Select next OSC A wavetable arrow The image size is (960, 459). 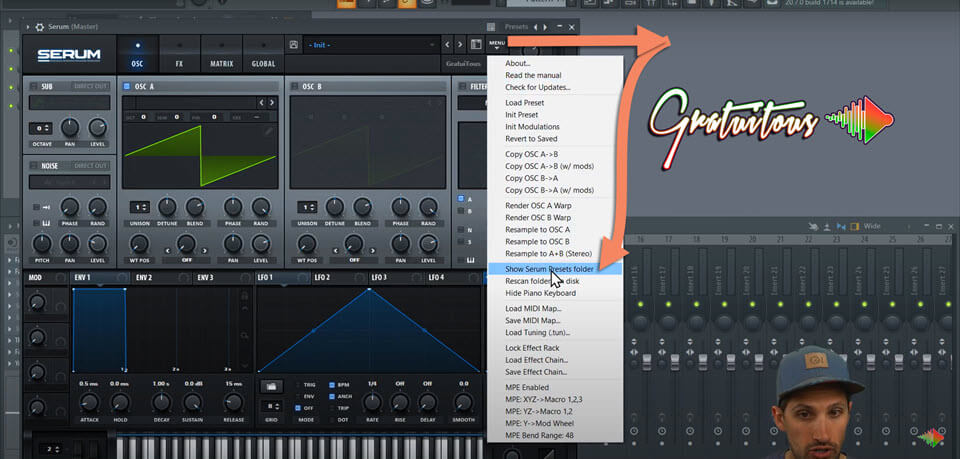[272, 102]
